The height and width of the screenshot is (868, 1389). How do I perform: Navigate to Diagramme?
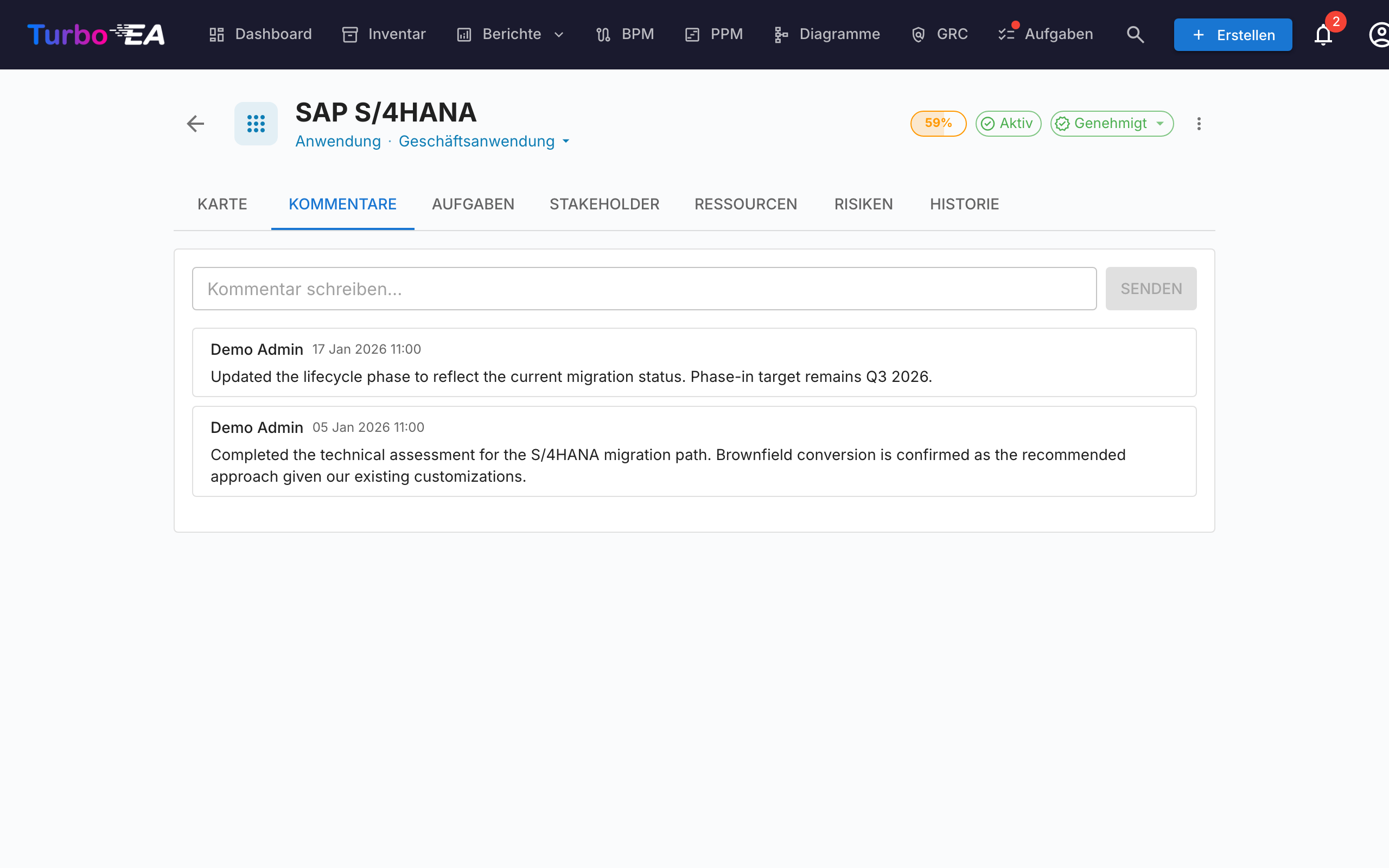click(x=826, y=34)
